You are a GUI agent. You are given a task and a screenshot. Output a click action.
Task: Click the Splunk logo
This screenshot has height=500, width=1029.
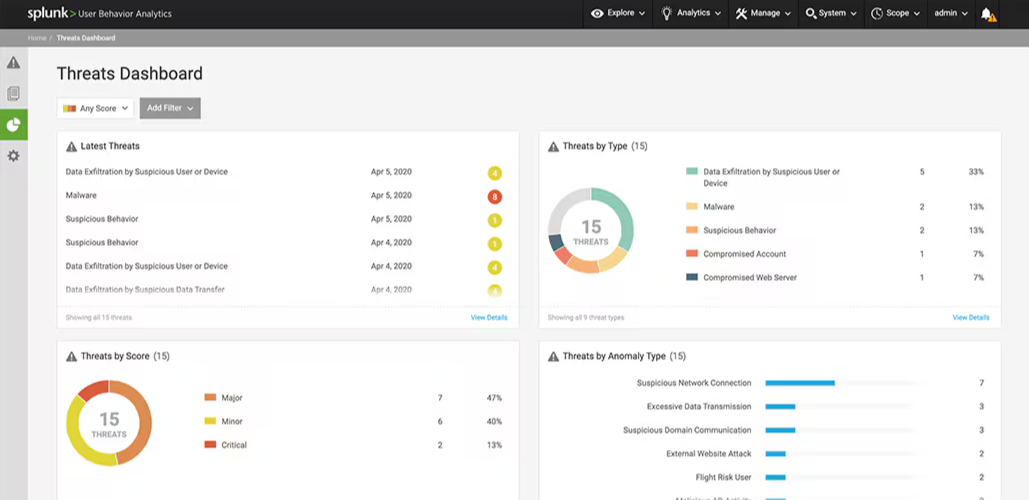click(51, 13)
